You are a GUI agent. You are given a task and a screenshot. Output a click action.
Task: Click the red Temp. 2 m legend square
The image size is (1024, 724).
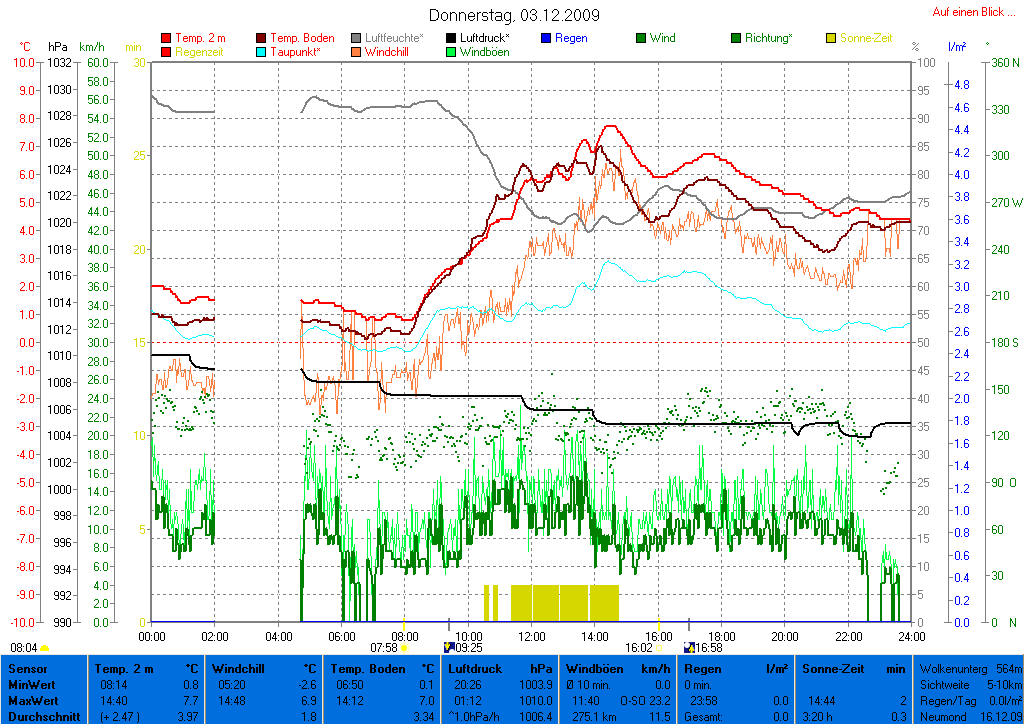tap(166, 38)
